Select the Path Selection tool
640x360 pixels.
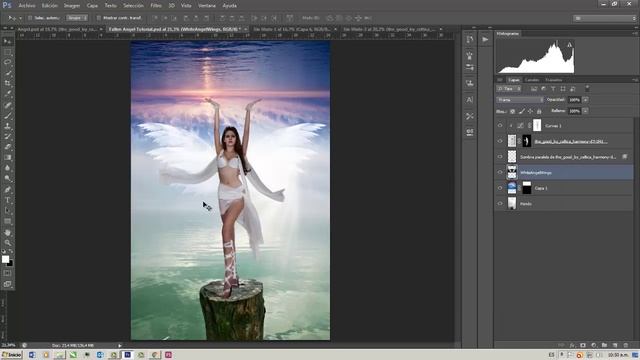click(x=7, y=211)
